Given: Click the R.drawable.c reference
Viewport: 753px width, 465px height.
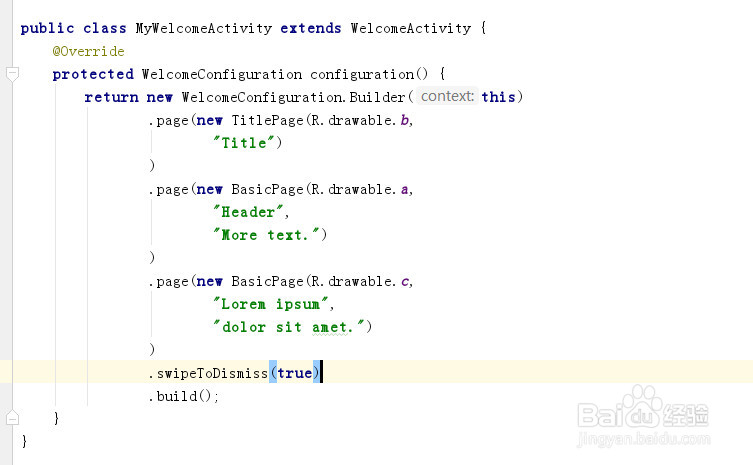Looking at the screenshot, I should click(360, 281).
